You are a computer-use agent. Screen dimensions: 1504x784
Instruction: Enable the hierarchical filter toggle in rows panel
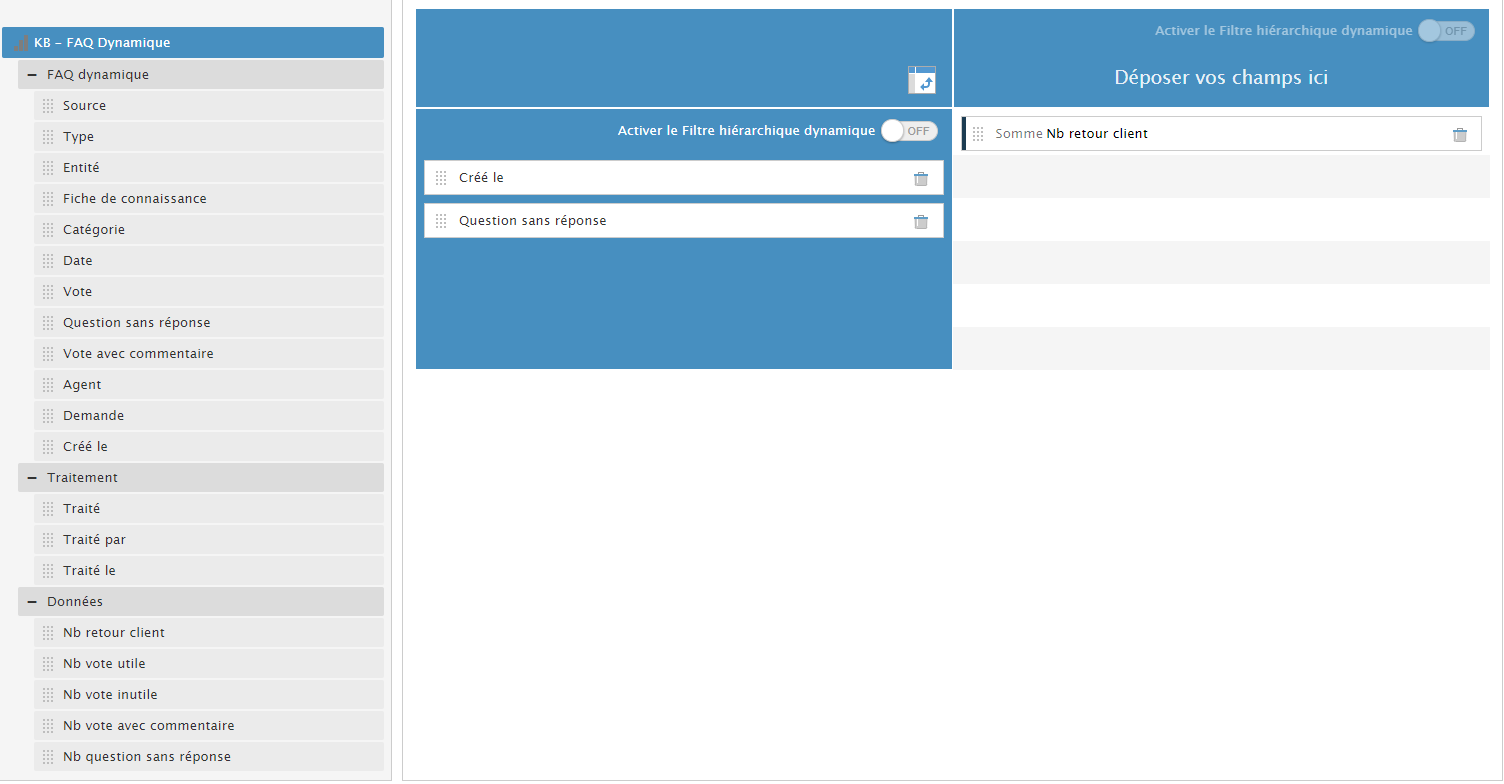pyautogui.click(x=909, y=131)
